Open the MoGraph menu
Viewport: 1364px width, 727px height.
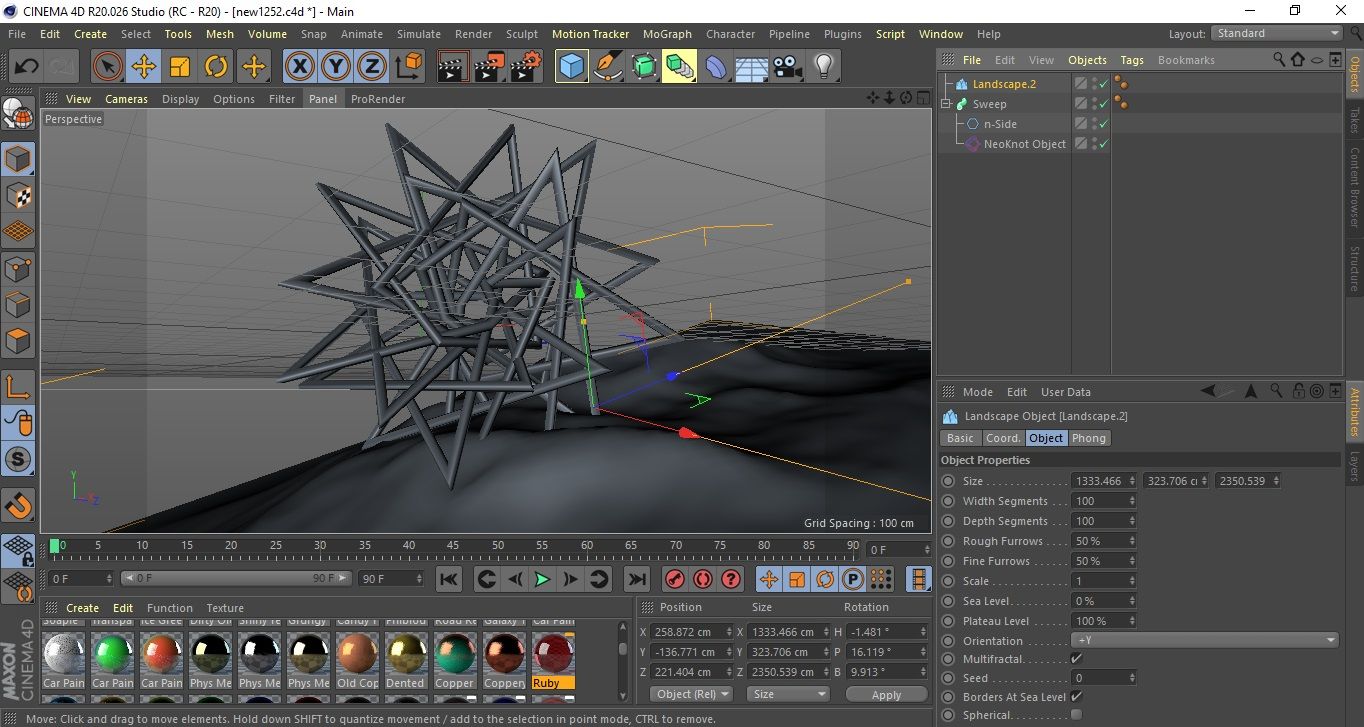click(x=667, y=34)
